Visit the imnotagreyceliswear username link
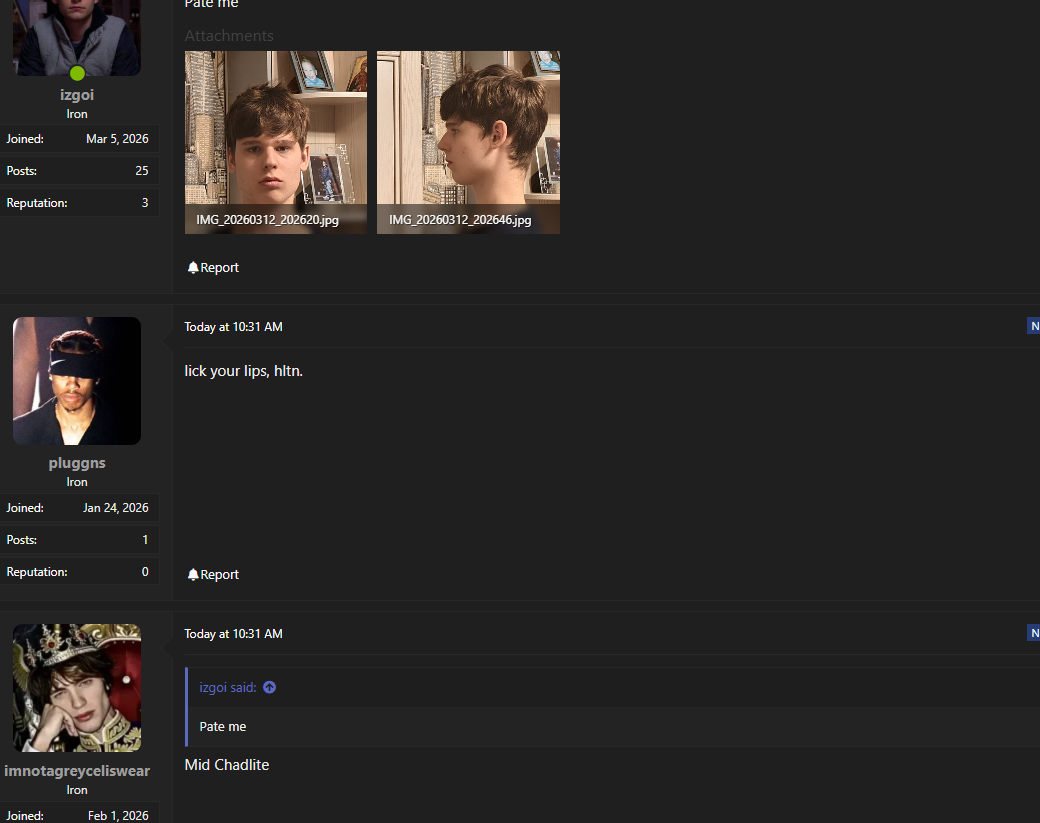 pos(77,771)
